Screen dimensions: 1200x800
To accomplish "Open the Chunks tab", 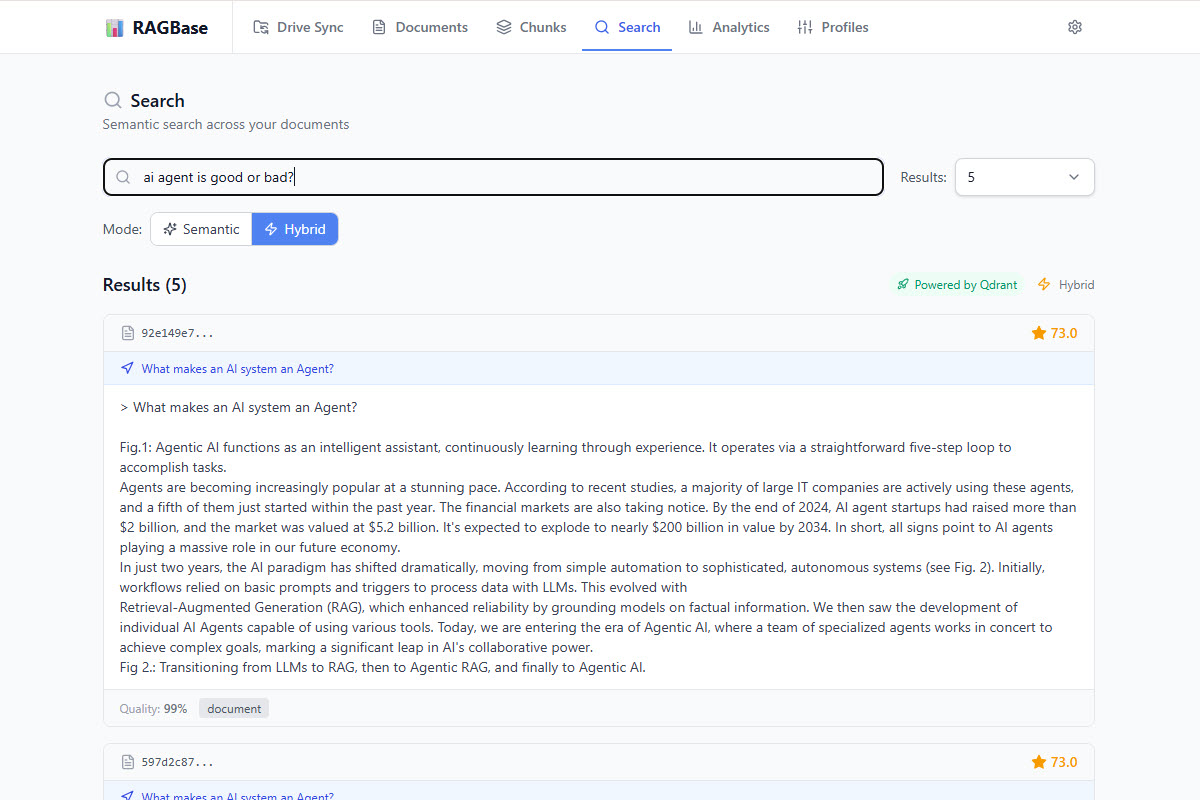I will pos(532,27).
